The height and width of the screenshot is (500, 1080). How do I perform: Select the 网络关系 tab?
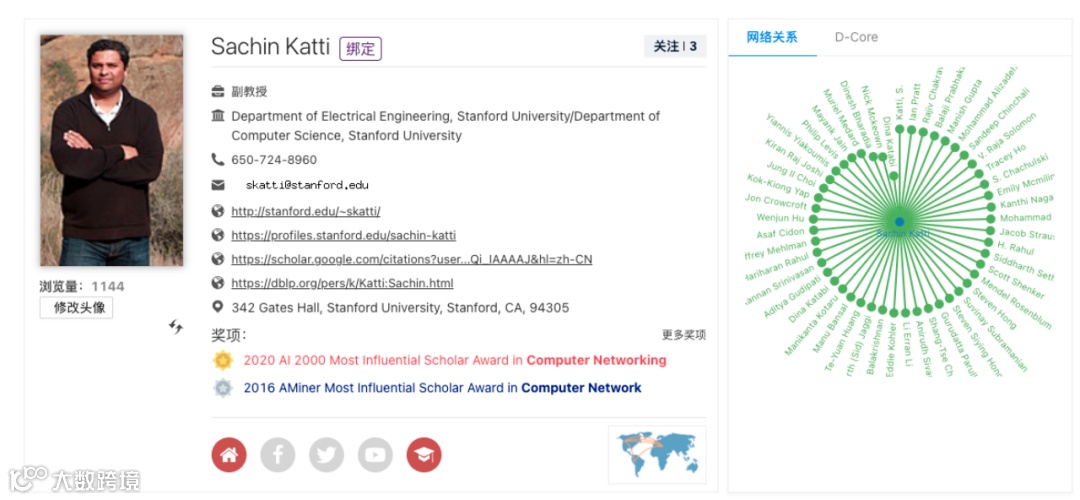pos(772,37)
